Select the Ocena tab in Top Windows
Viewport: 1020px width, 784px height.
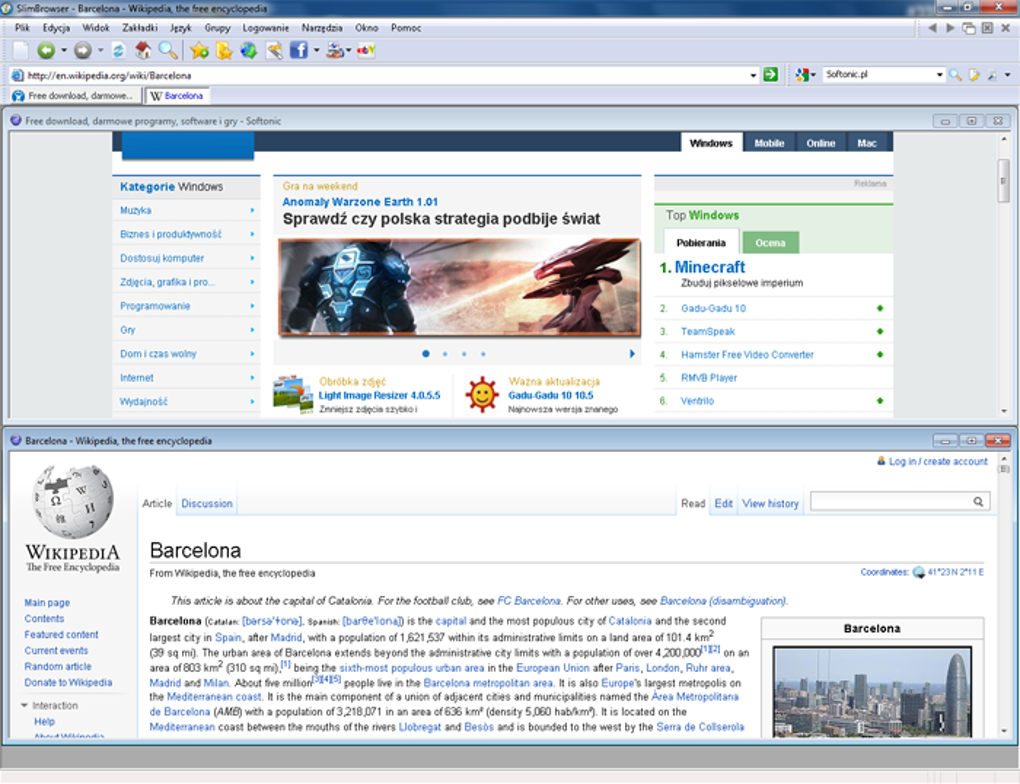pos(770,243)
